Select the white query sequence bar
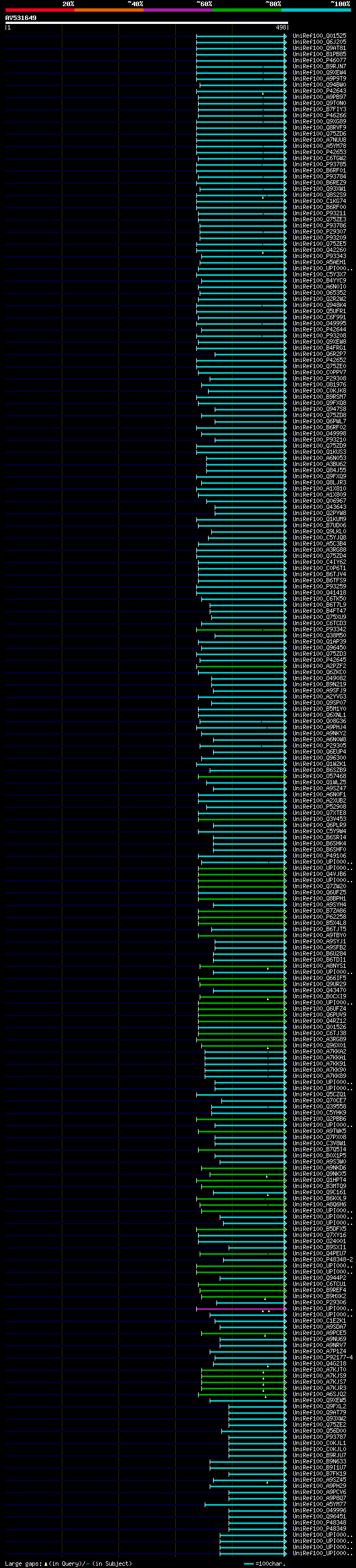 [147, 22]
